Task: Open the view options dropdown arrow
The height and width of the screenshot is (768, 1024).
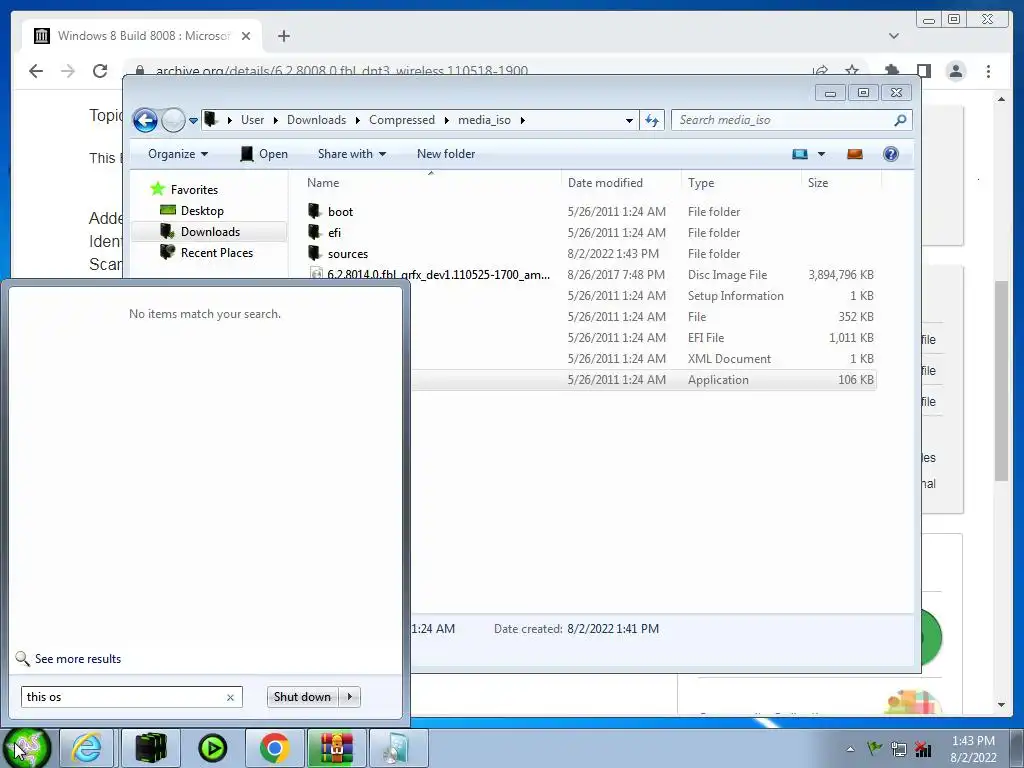Action: (822, 154)
